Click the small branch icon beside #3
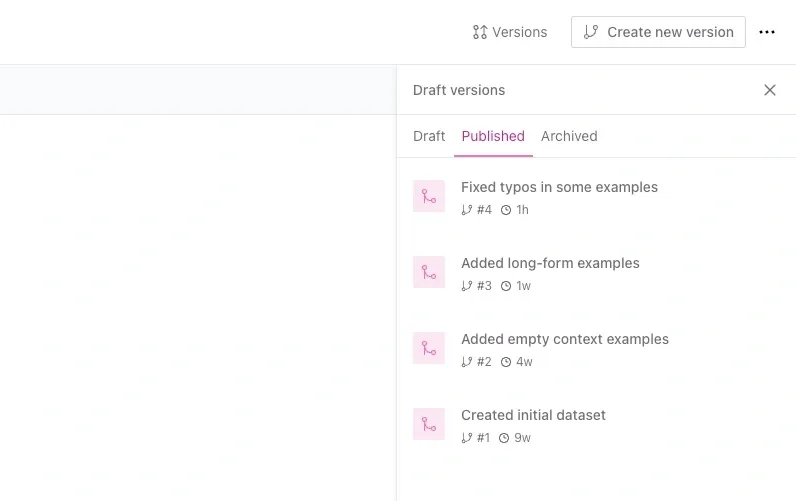796x501 pixels. (x=466, y=286)
